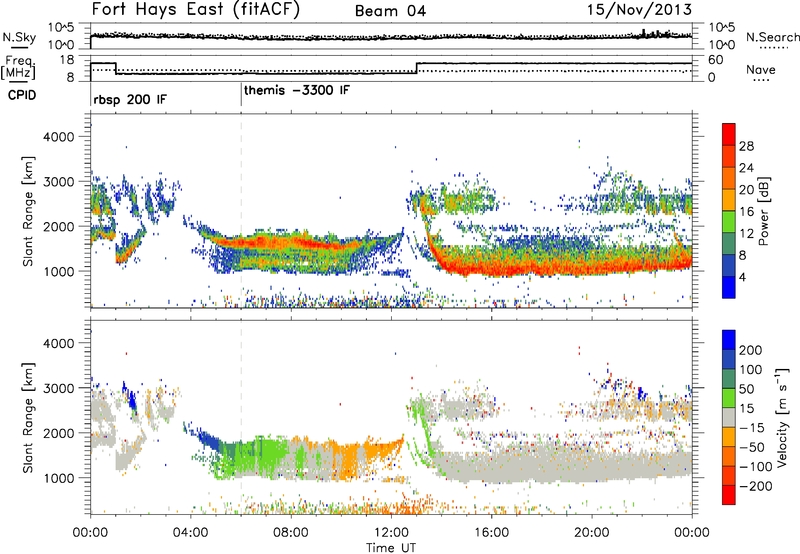This screenshot has width=800, height=554.
Task: Click the '2000' tick on power panel
Action: pyautogui.click(x=58, y=226)
